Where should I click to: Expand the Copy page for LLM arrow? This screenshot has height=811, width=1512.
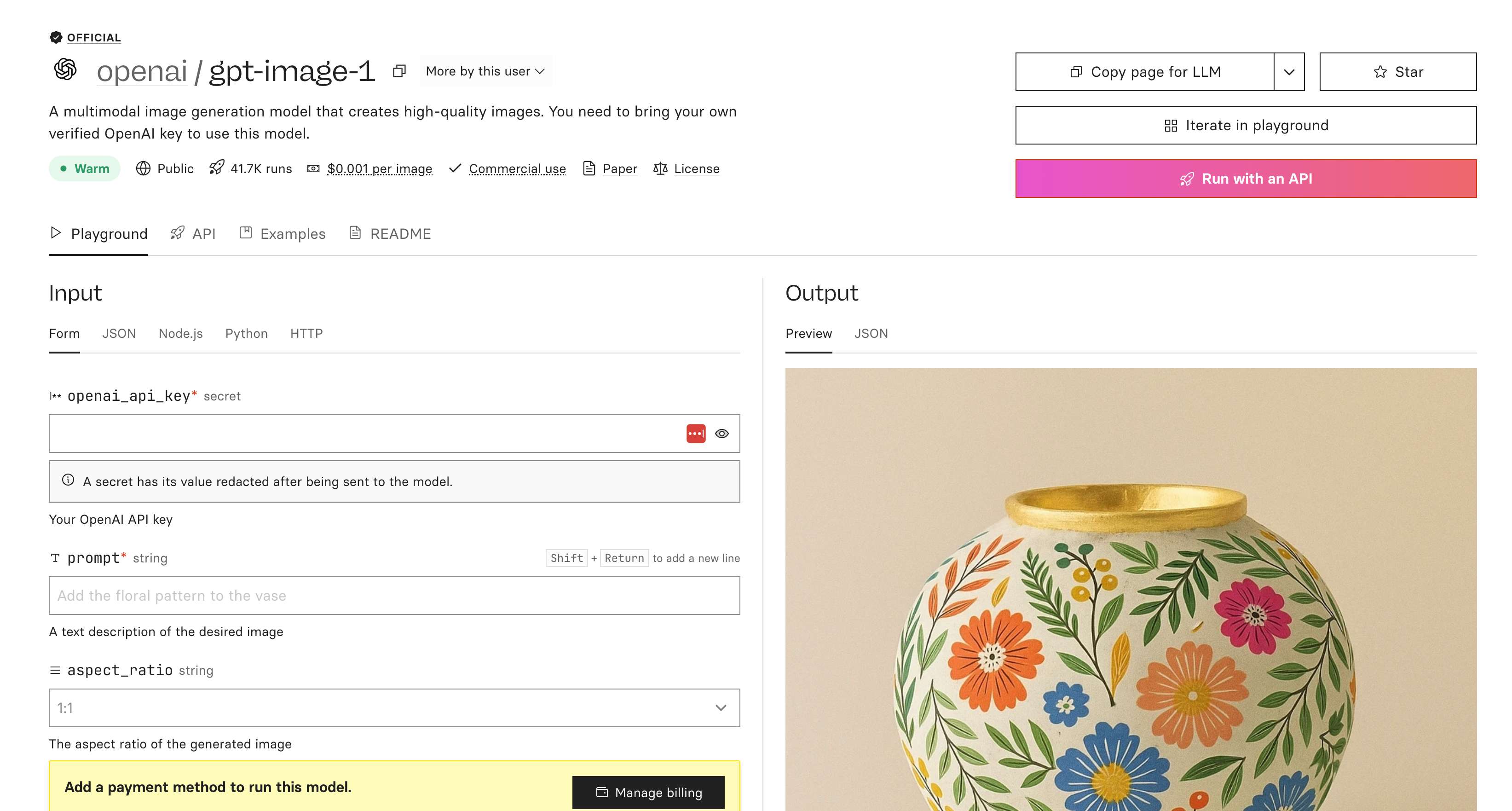pyautogui.click(x=1289, y=72)
